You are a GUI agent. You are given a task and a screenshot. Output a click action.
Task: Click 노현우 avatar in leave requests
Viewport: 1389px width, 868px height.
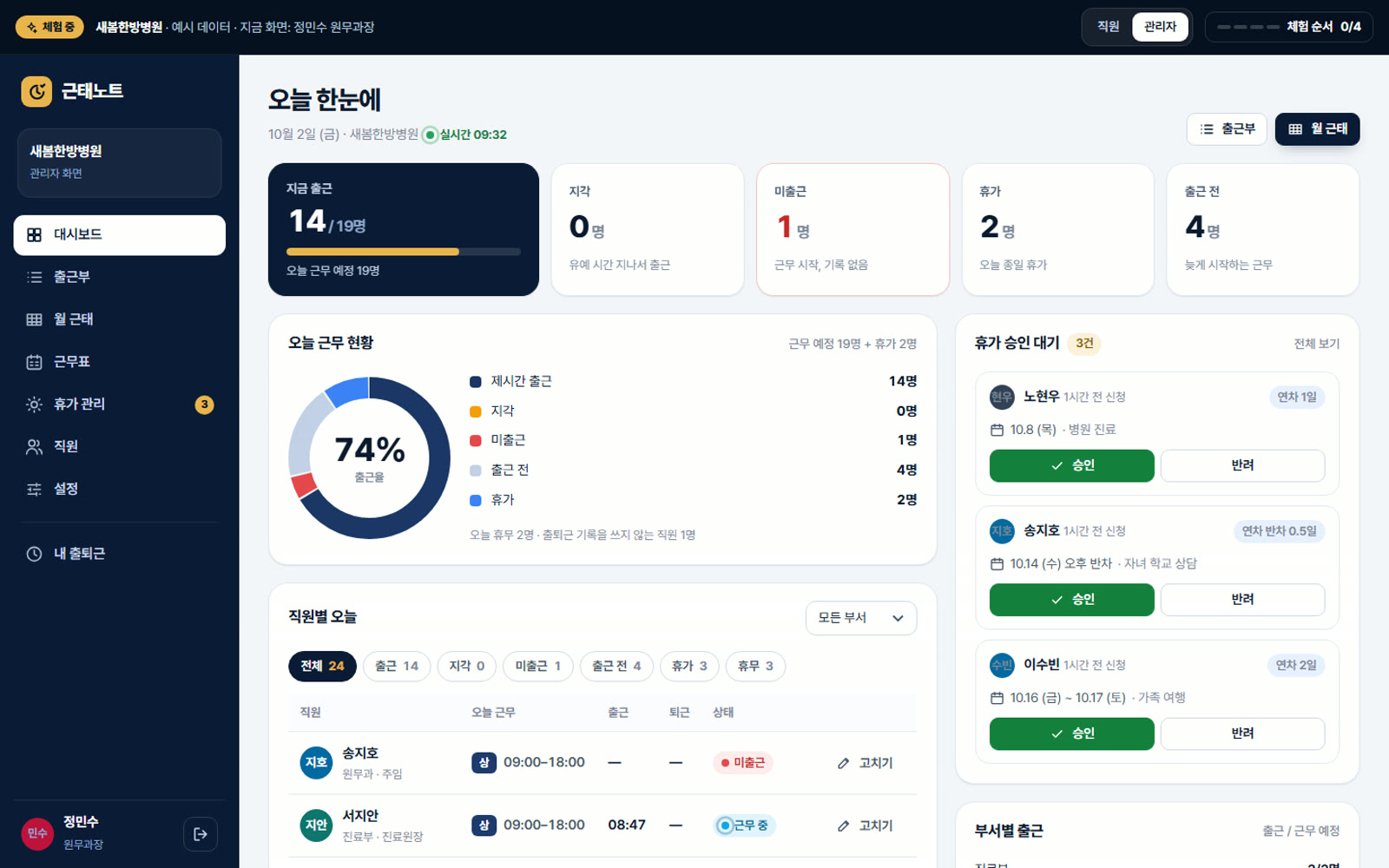tap(1002, 397)
